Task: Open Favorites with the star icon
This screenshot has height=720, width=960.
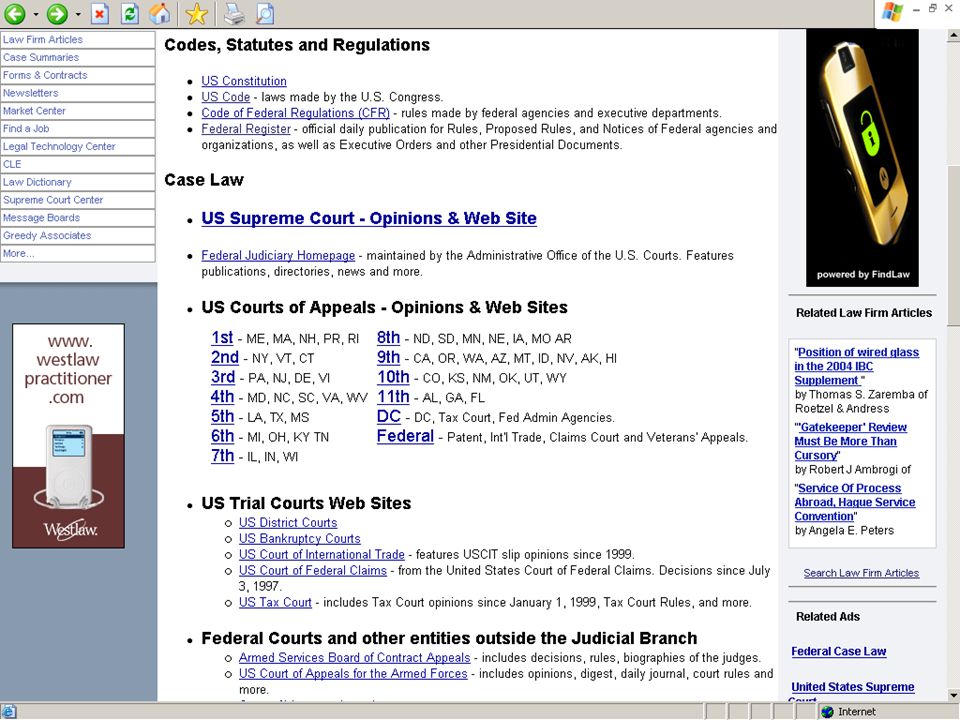Action: [x=197, y=13]
